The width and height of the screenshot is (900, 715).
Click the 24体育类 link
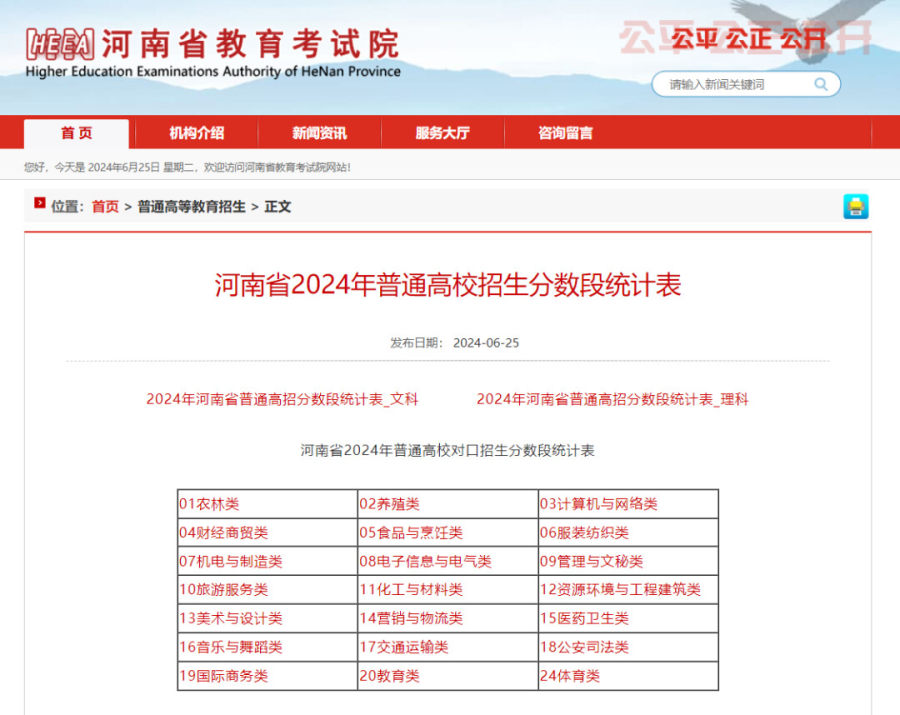pyautogui.click(x=570, y=677)
